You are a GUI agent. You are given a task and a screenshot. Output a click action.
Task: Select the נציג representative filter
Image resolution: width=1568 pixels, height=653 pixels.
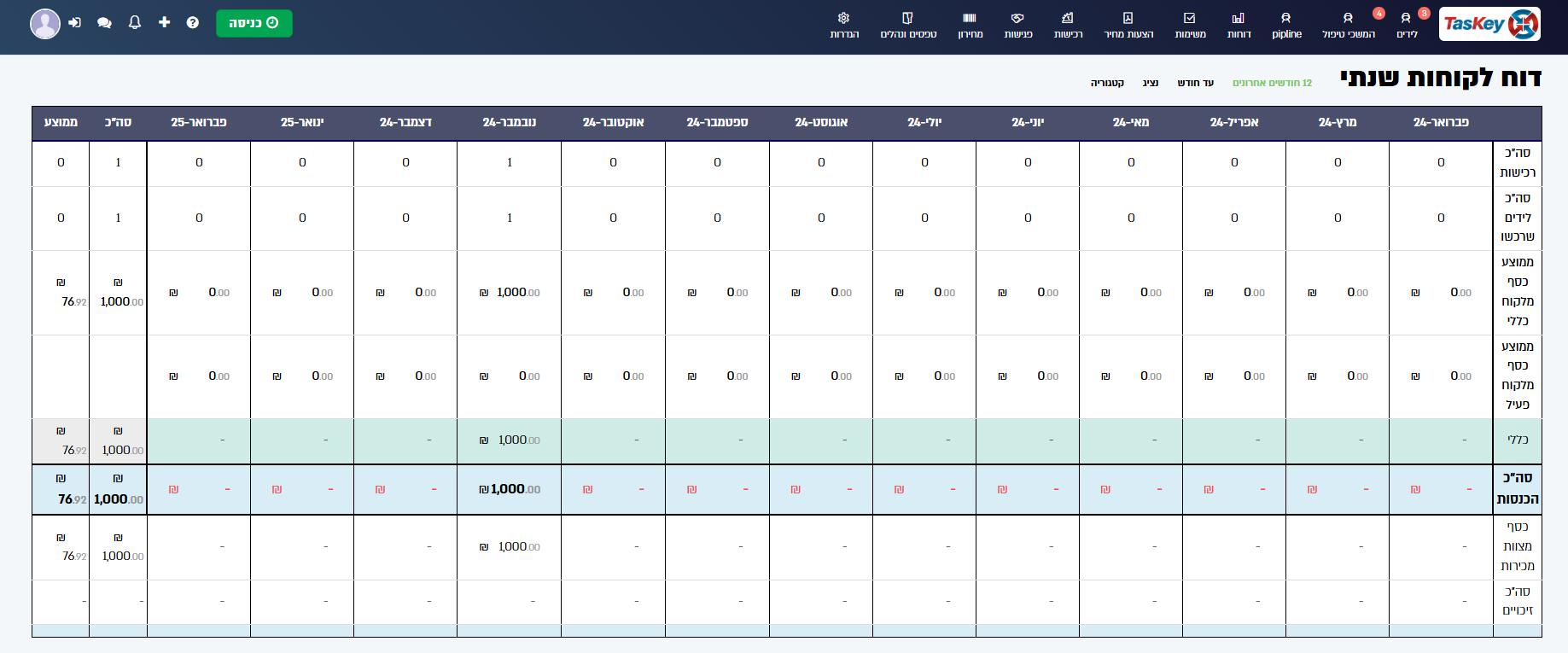[x=1151, y=83]
